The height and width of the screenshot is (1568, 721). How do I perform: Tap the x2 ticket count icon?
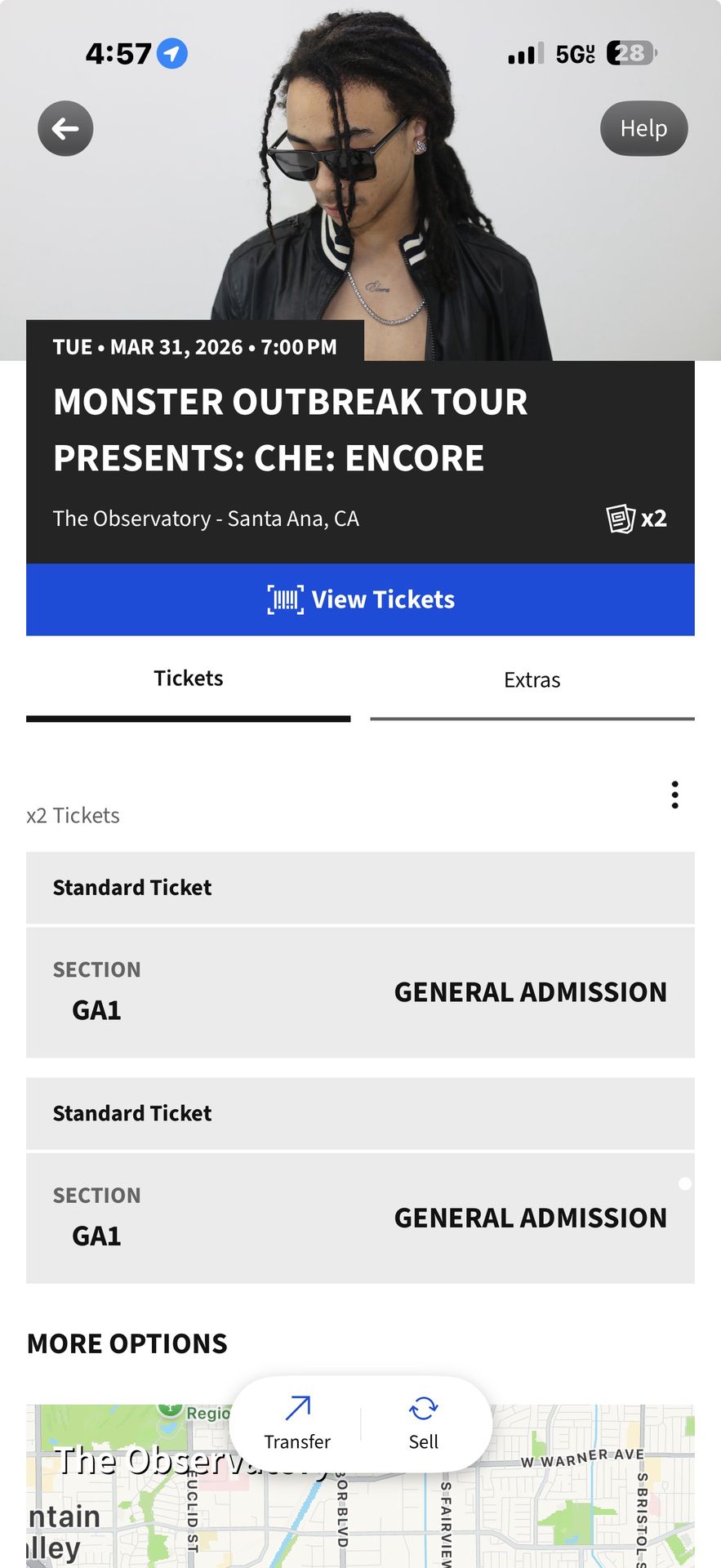[637, 519]
